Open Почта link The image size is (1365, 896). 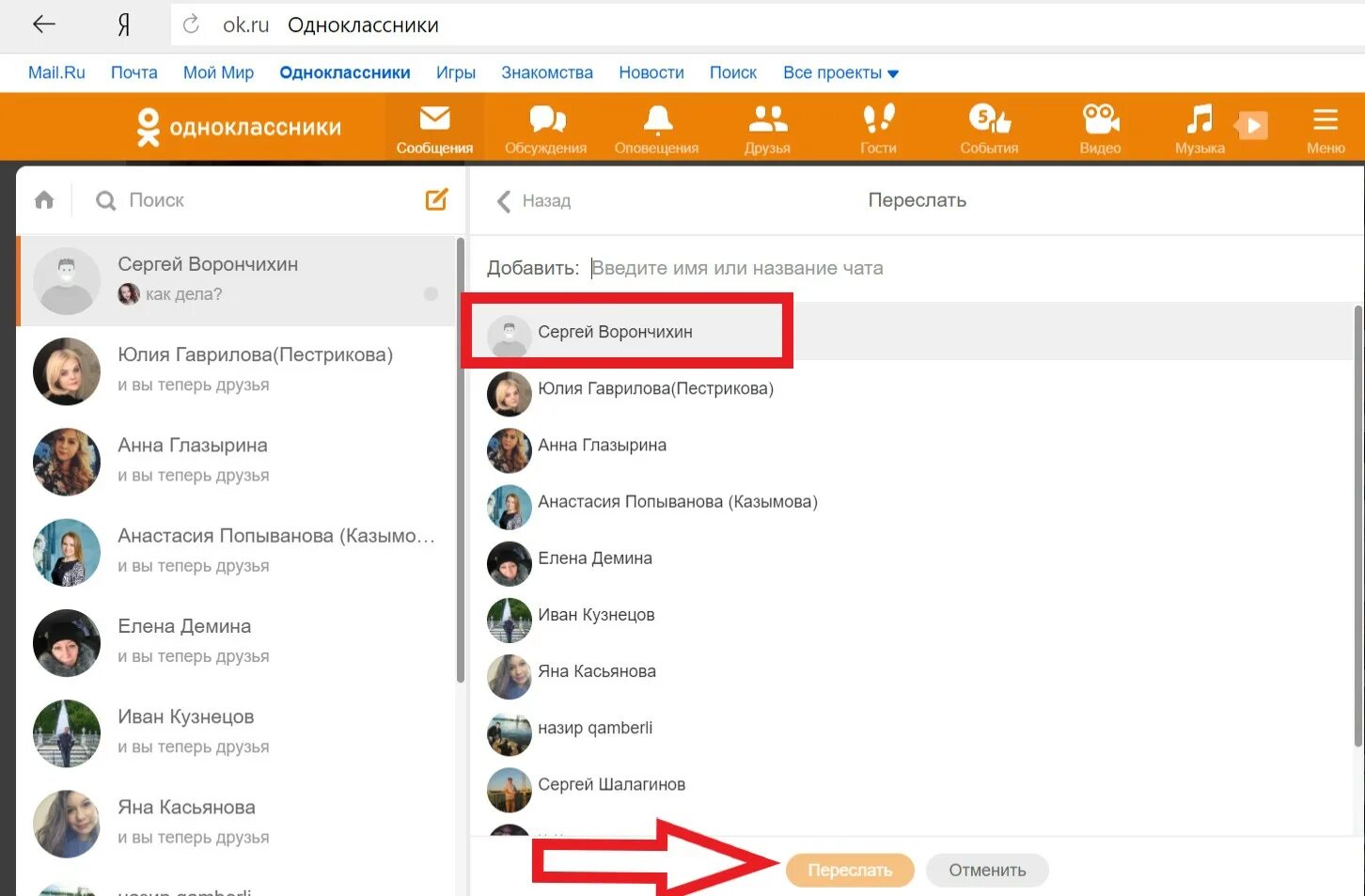[134, 72]
